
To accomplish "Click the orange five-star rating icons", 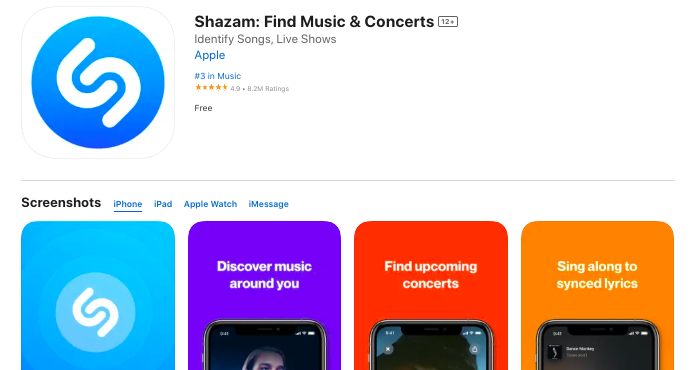I will tap(211, 88).
